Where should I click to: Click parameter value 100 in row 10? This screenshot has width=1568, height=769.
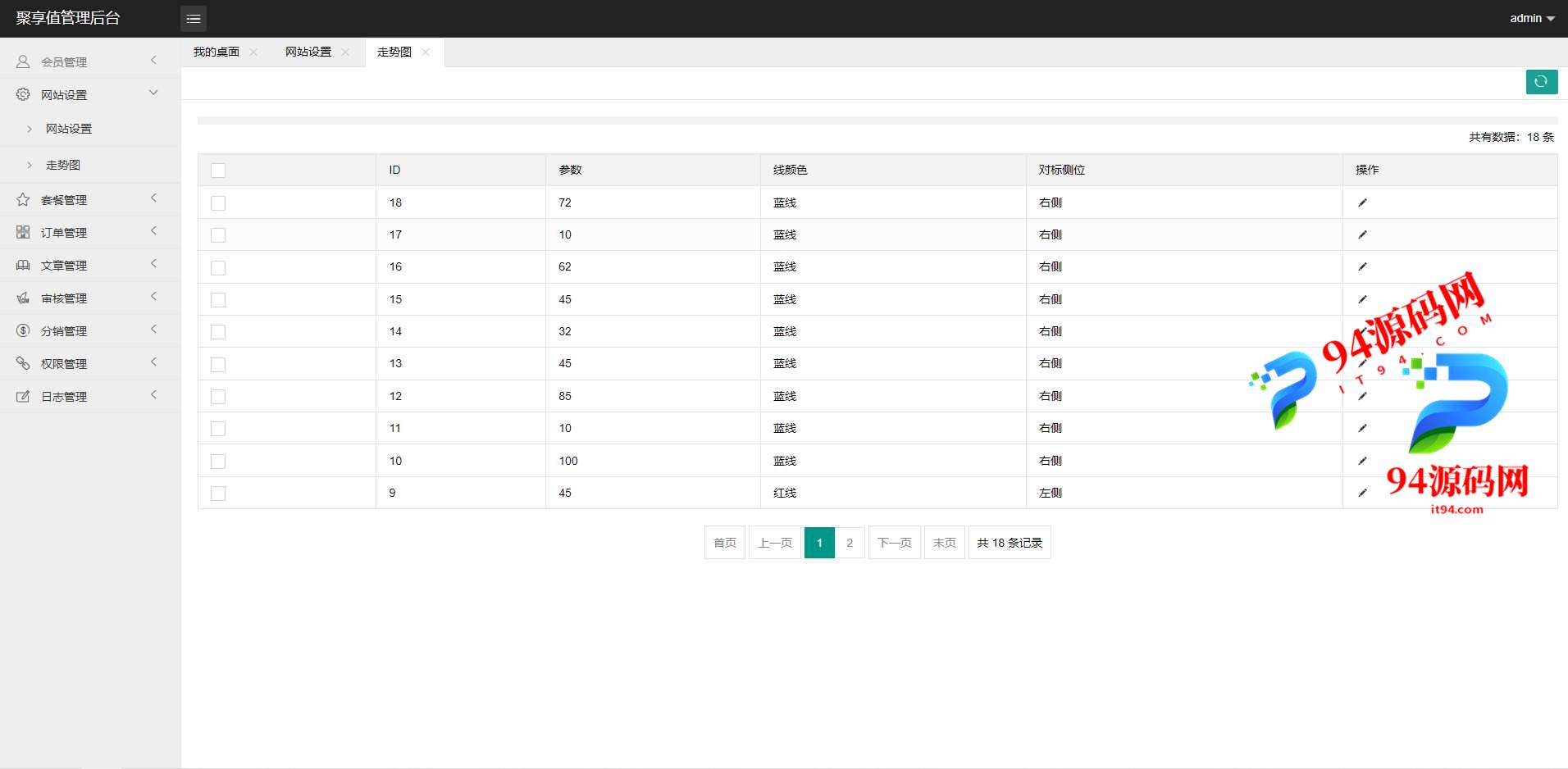tap(568, 461)
